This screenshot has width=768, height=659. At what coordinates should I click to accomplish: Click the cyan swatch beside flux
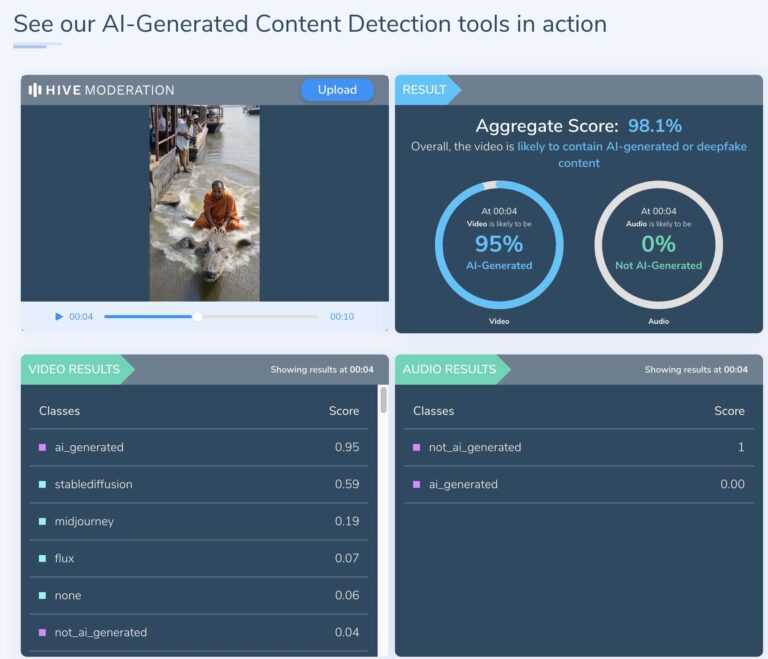click(x=43, y=559)
